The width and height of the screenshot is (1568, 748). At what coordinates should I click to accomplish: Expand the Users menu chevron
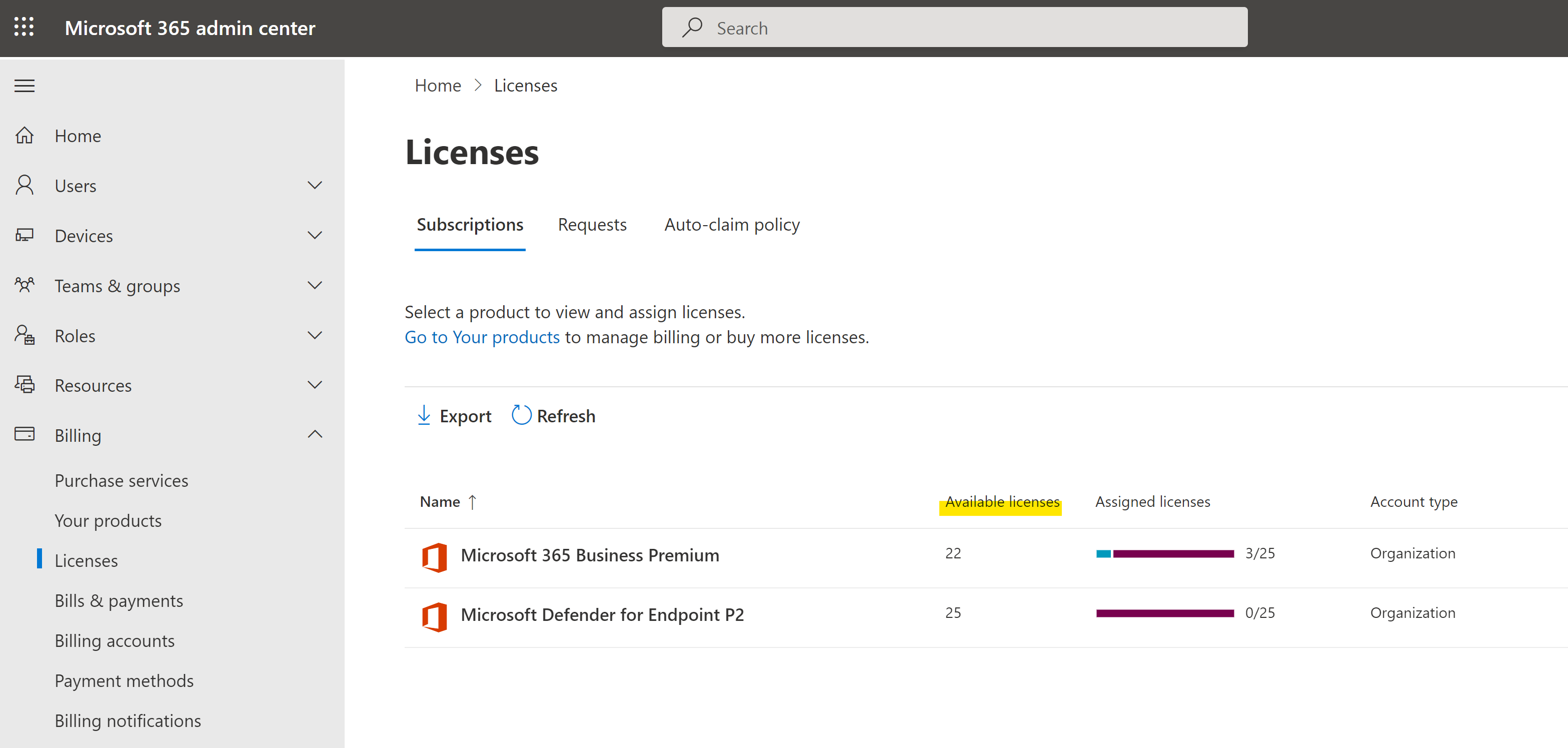315,185
